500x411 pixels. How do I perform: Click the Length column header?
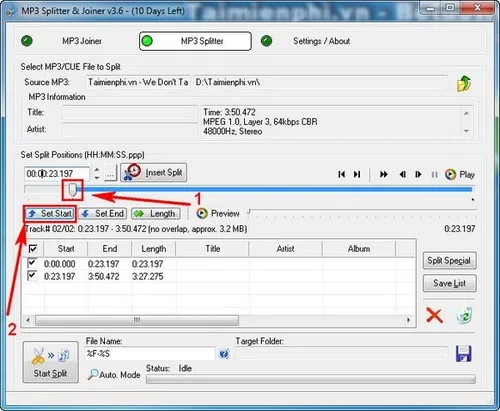[x=154, y=249]
